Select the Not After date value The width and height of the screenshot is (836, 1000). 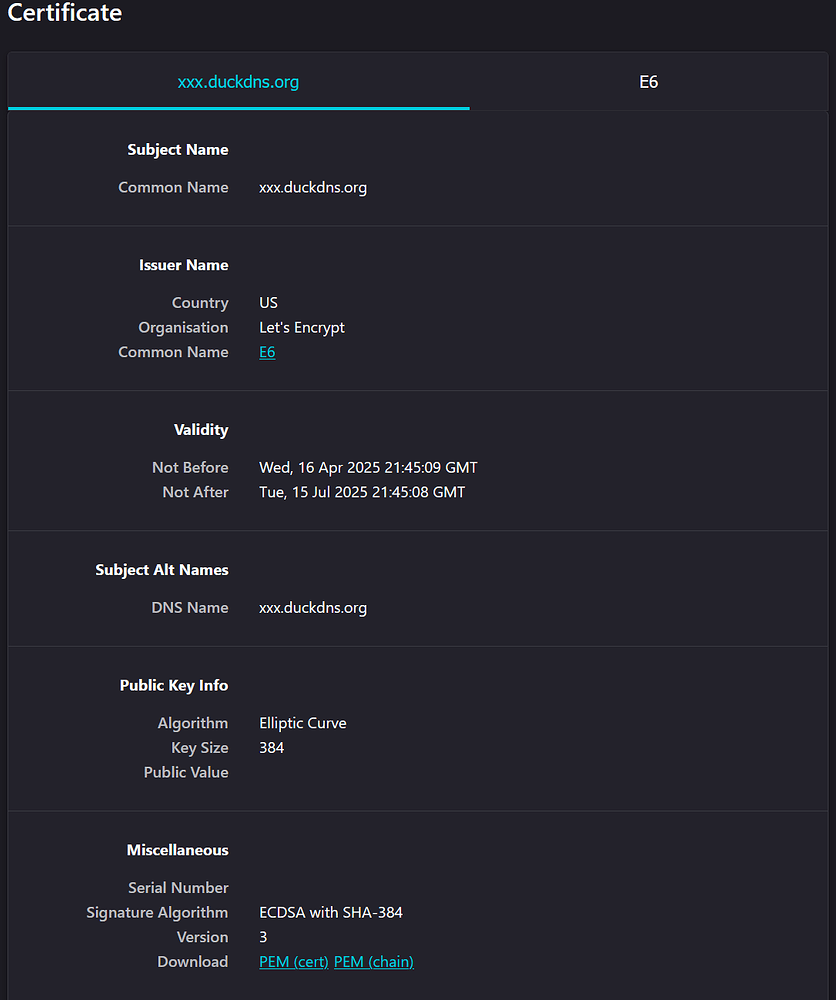[x=361, y=492]
